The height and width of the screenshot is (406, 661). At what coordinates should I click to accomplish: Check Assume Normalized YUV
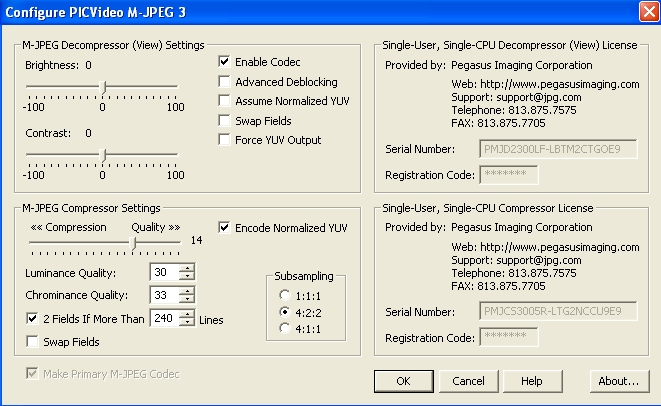[224, 101]
